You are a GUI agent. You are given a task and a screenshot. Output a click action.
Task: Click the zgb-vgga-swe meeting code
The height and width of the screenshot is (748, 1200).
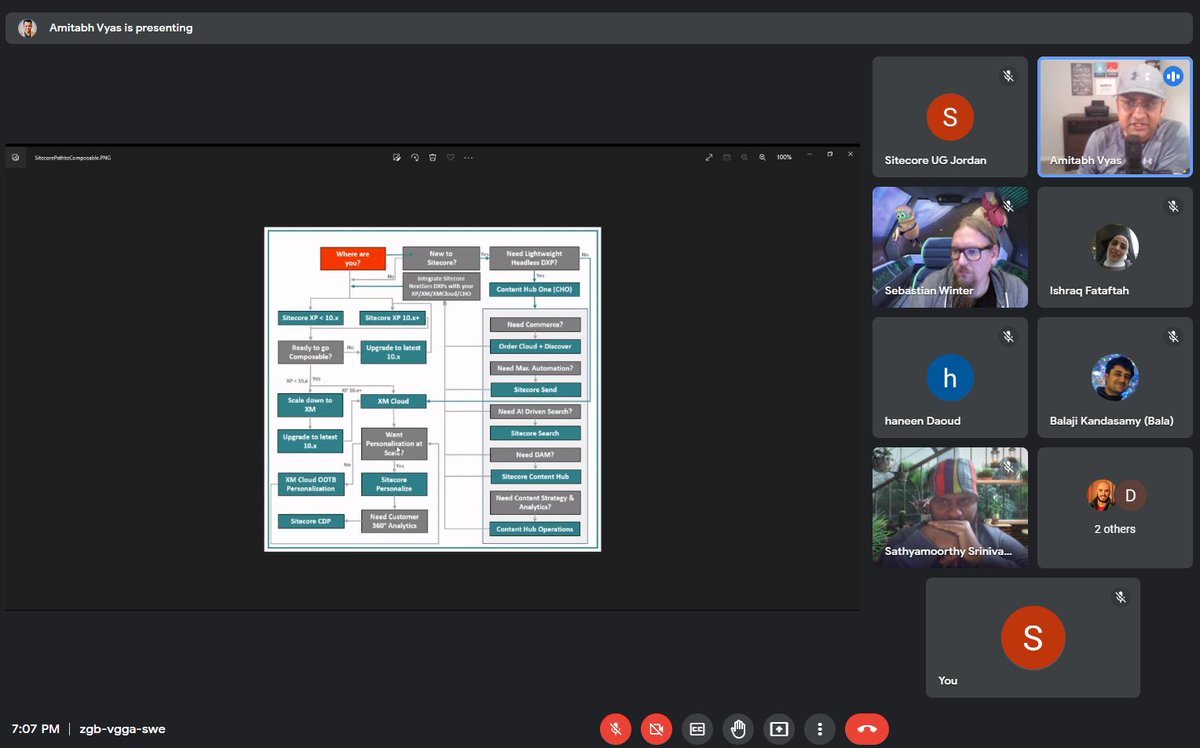(120, 728)
